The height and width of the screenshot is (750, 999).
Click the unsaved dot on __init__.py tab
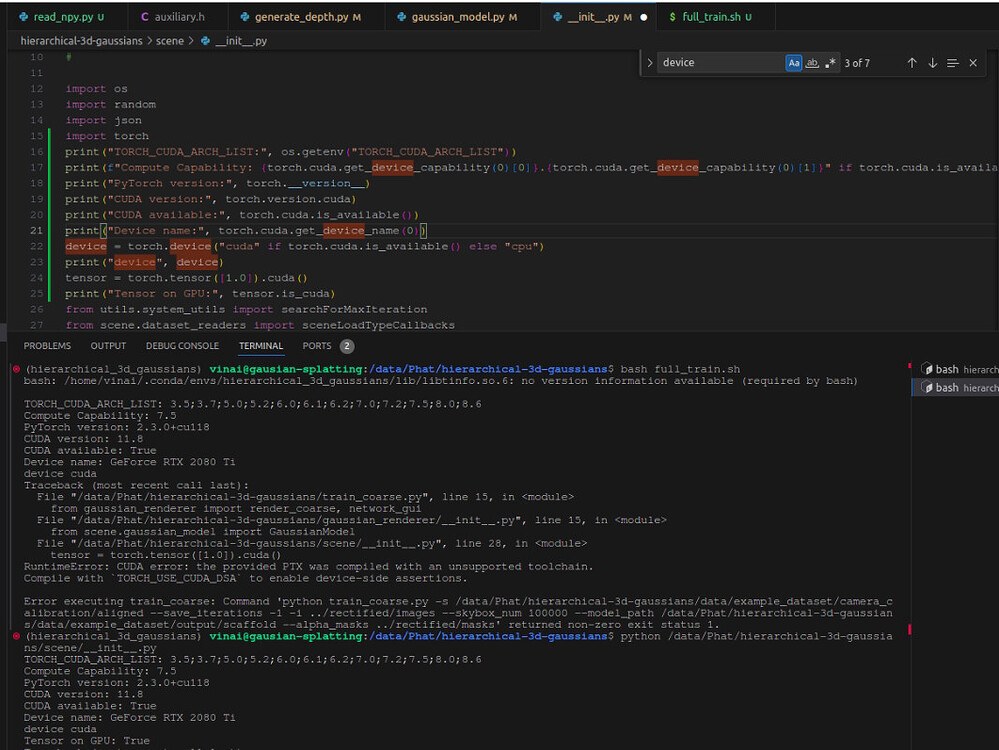pos(643,17)
